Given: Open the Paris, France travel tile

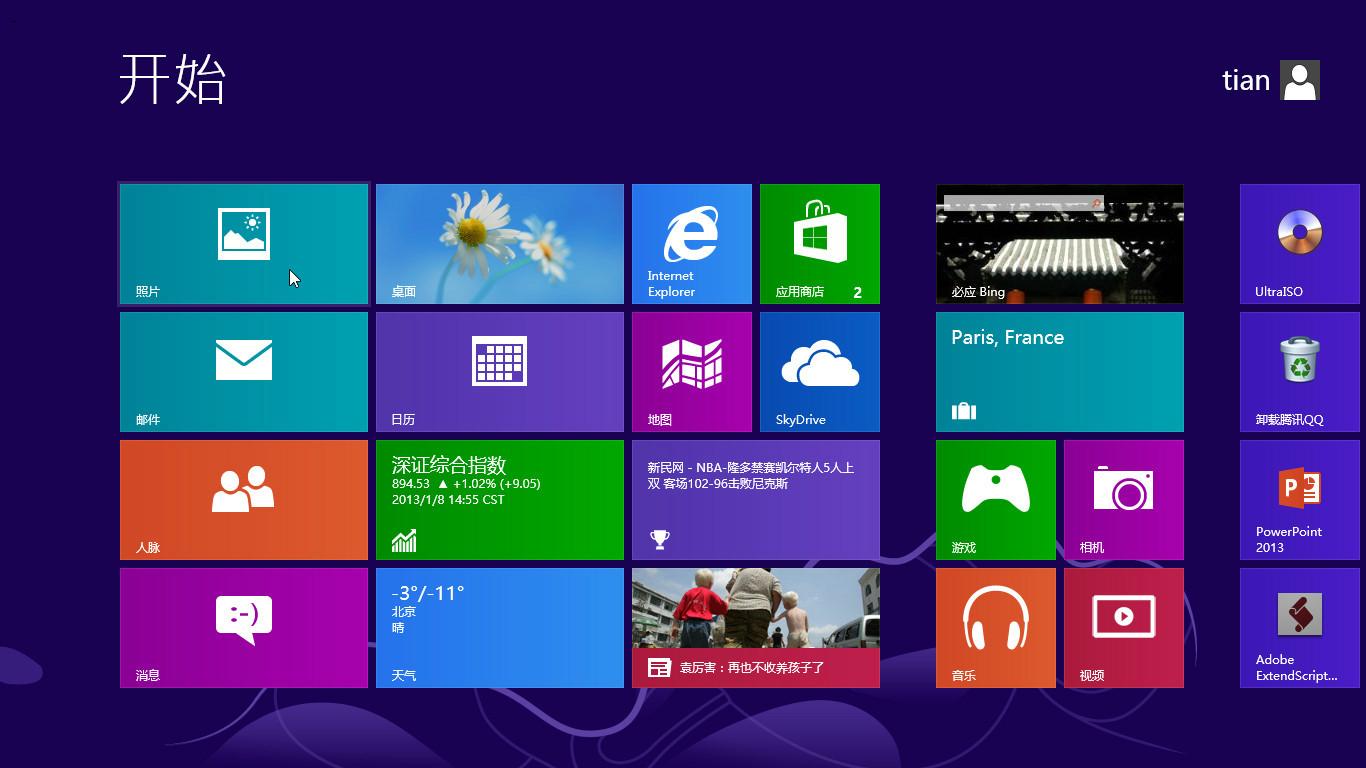Looking at the screenshot, I should click(x=1060, y=371).
